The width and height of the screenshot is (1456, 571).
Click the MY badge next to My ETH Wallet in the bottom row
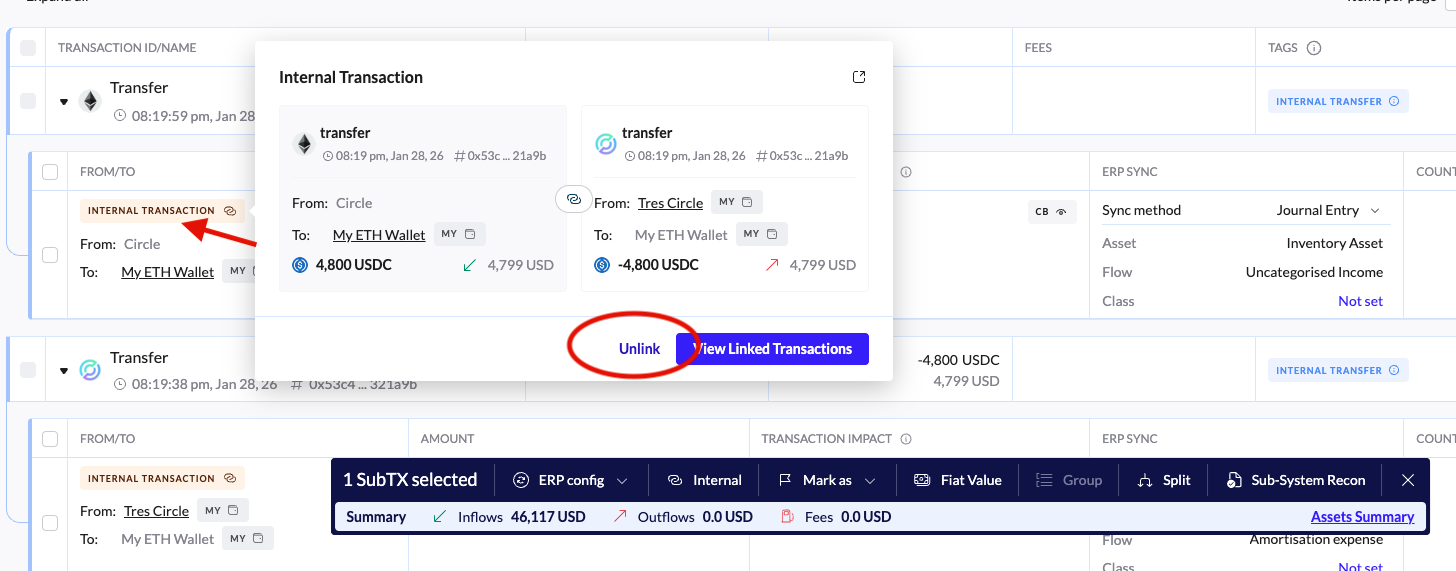pos(248,538)
